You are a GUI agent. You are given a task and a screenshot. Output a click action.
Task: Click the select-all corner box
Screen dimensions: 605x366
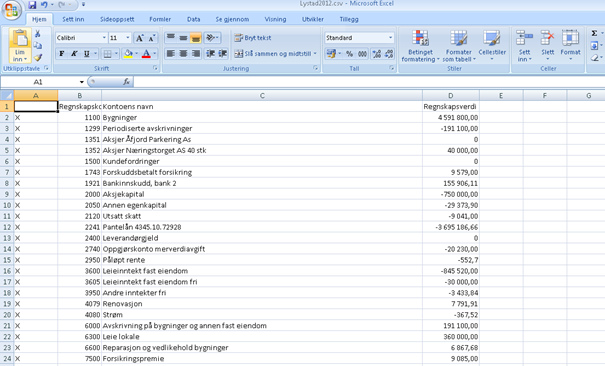(x=7, y=95)
